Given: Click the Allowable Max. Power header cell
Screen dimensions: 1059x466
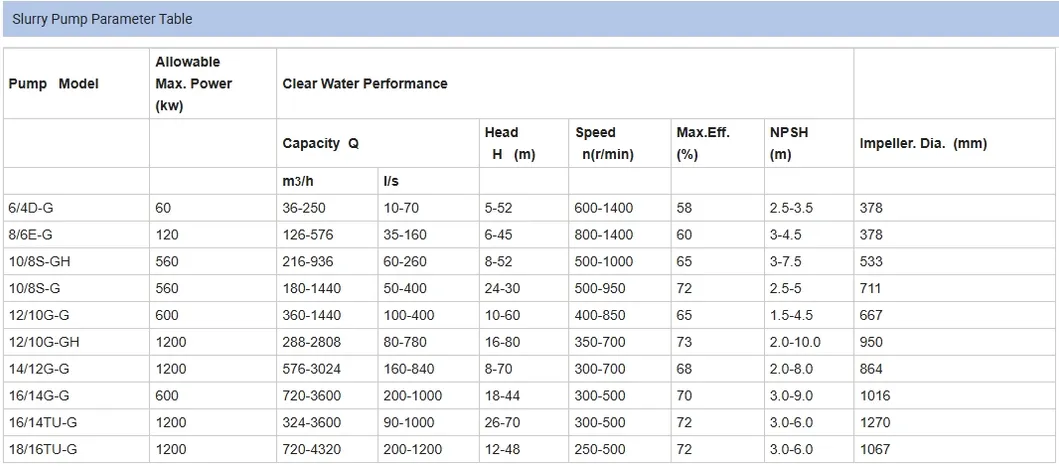Looking at the screenshot, I should click(193, 84).
